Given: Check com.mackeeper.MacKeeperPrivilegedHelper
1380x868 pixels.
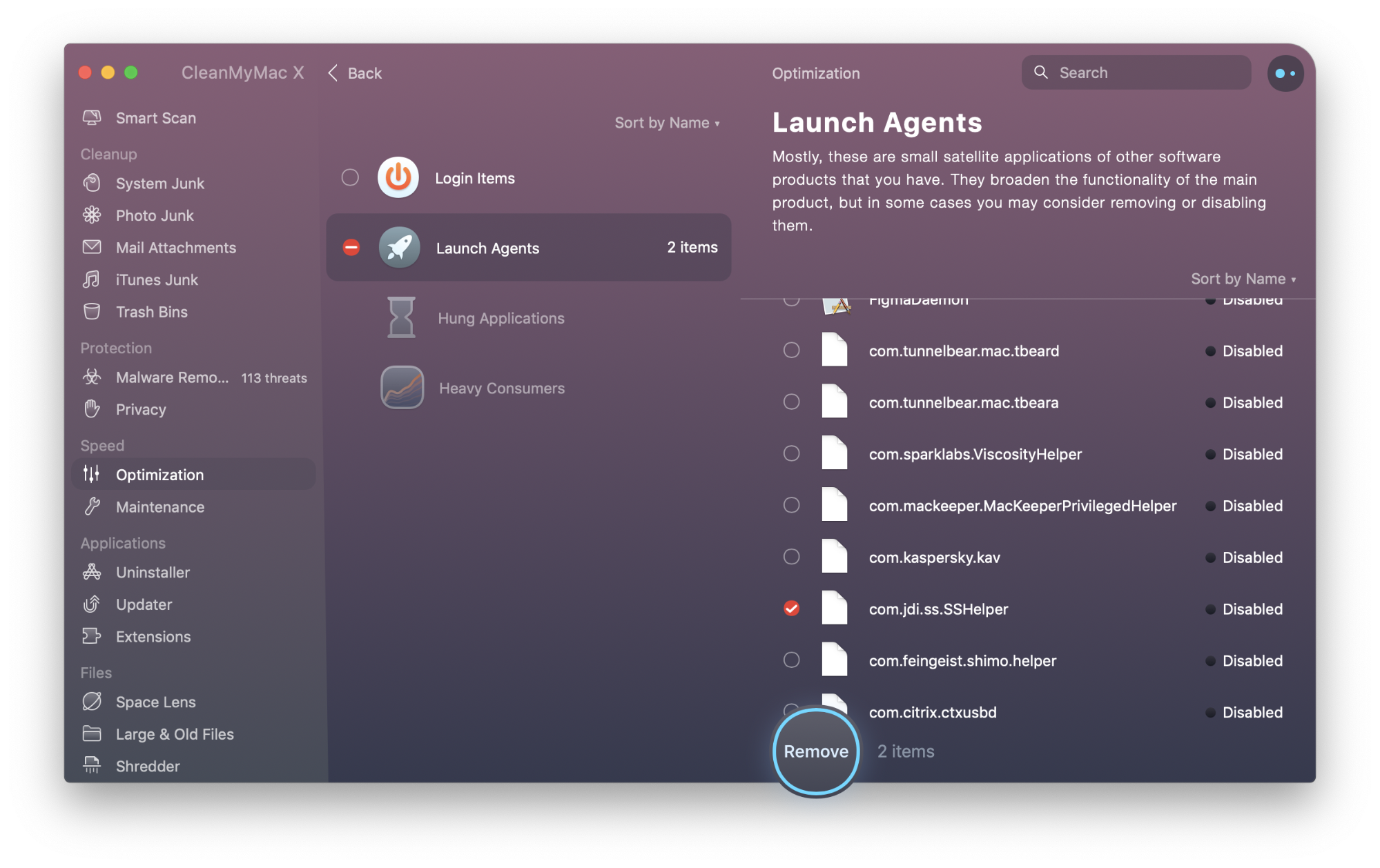Looking at the screenshot, I should pos(792,506).
